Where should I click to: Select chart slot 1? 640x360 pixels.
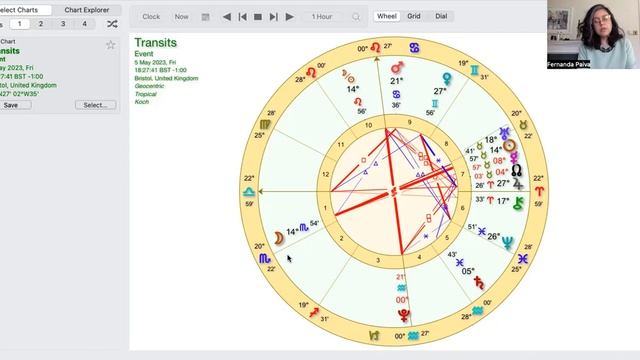pos(19,24)
